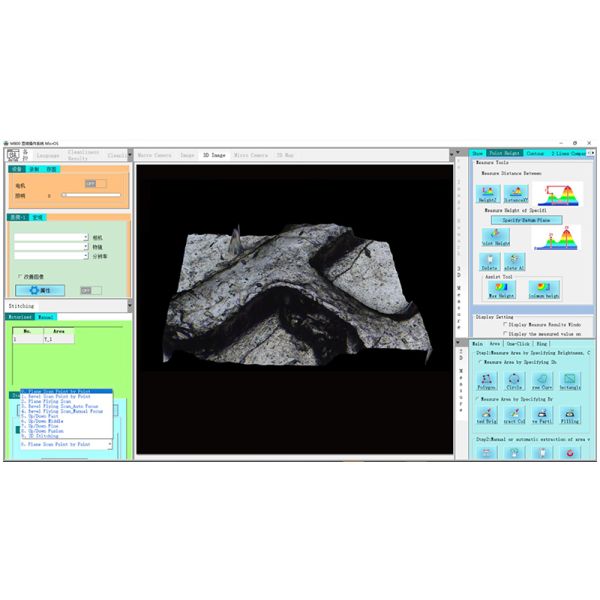Open the scan mode dropdown arrow

(109, 443)
